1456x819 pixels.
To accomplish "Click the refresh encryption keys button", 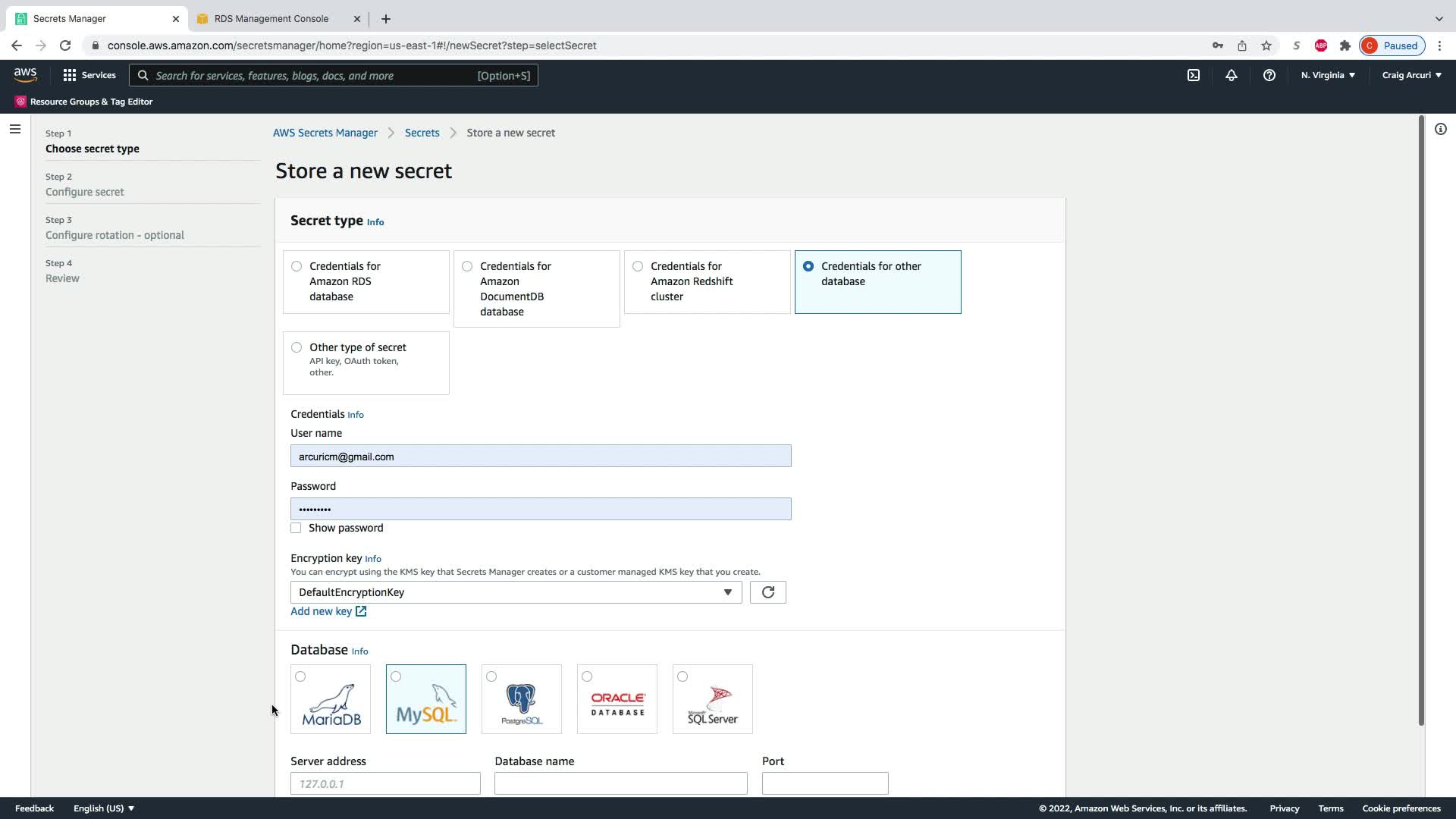I will tap(767, 592).
